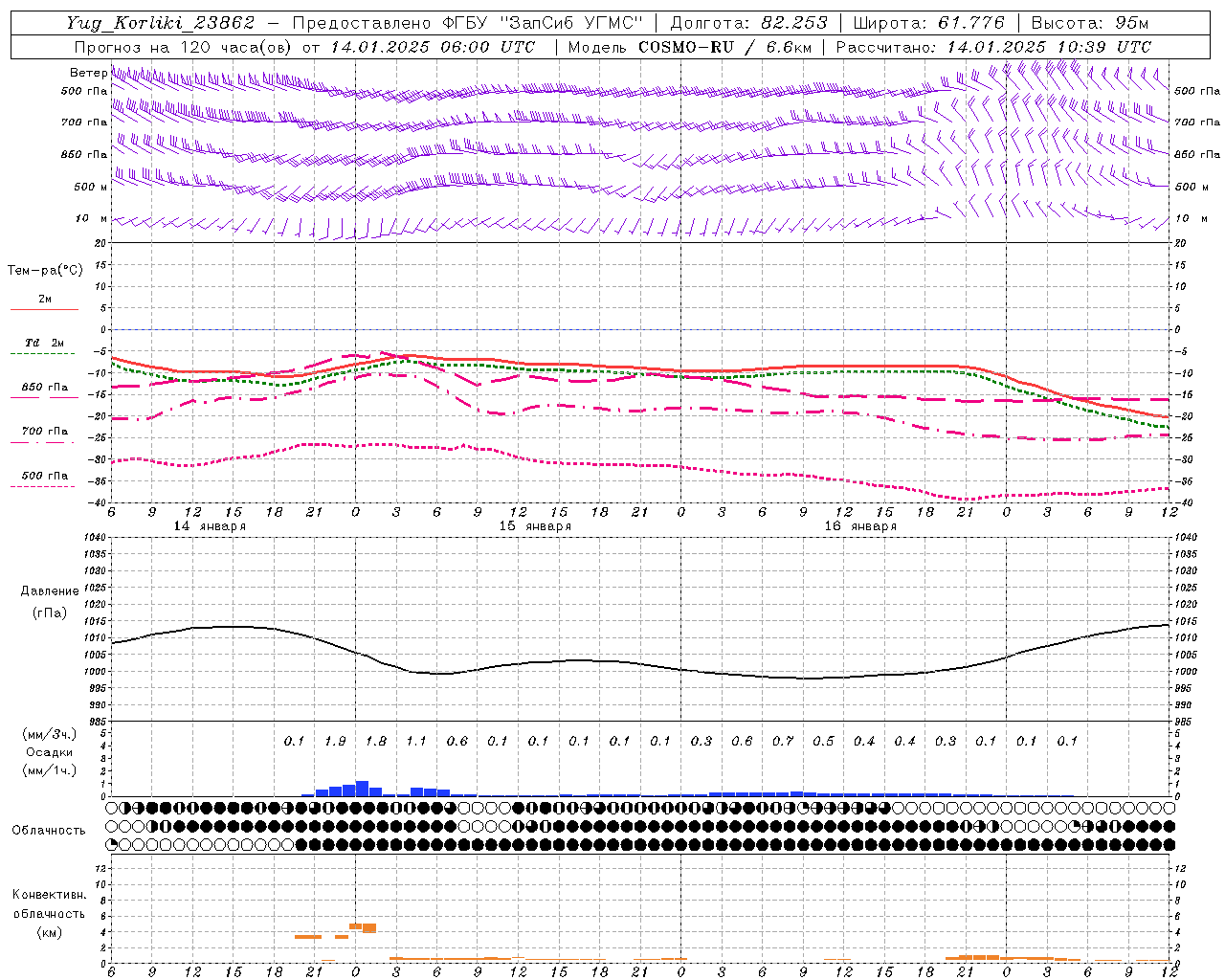
Task: Click the 'Конвективн.' convective cloud label
Action: click(49, 895)
